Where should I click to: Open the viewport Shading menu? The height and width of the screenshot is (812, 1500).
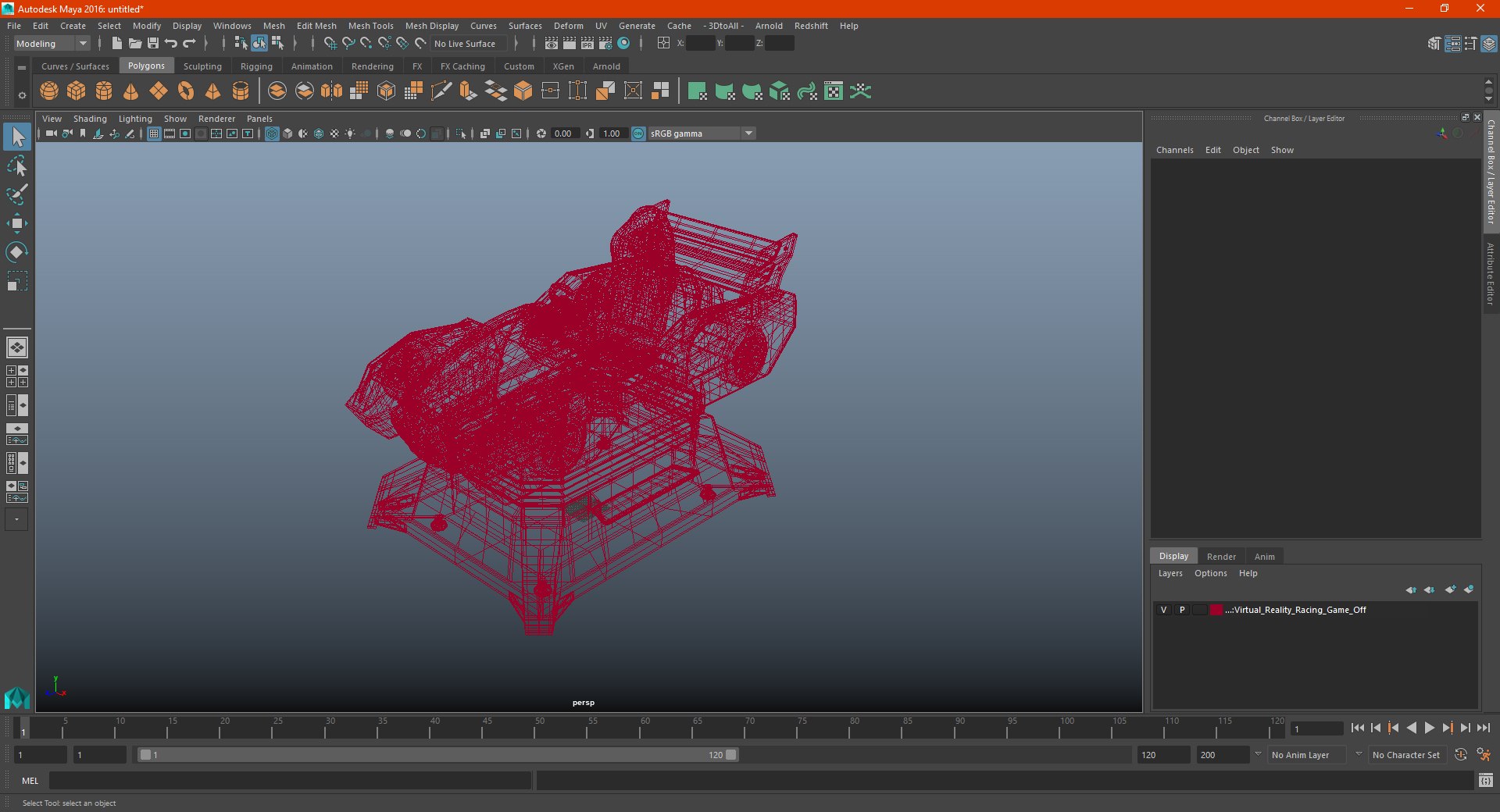pos(90,119)
